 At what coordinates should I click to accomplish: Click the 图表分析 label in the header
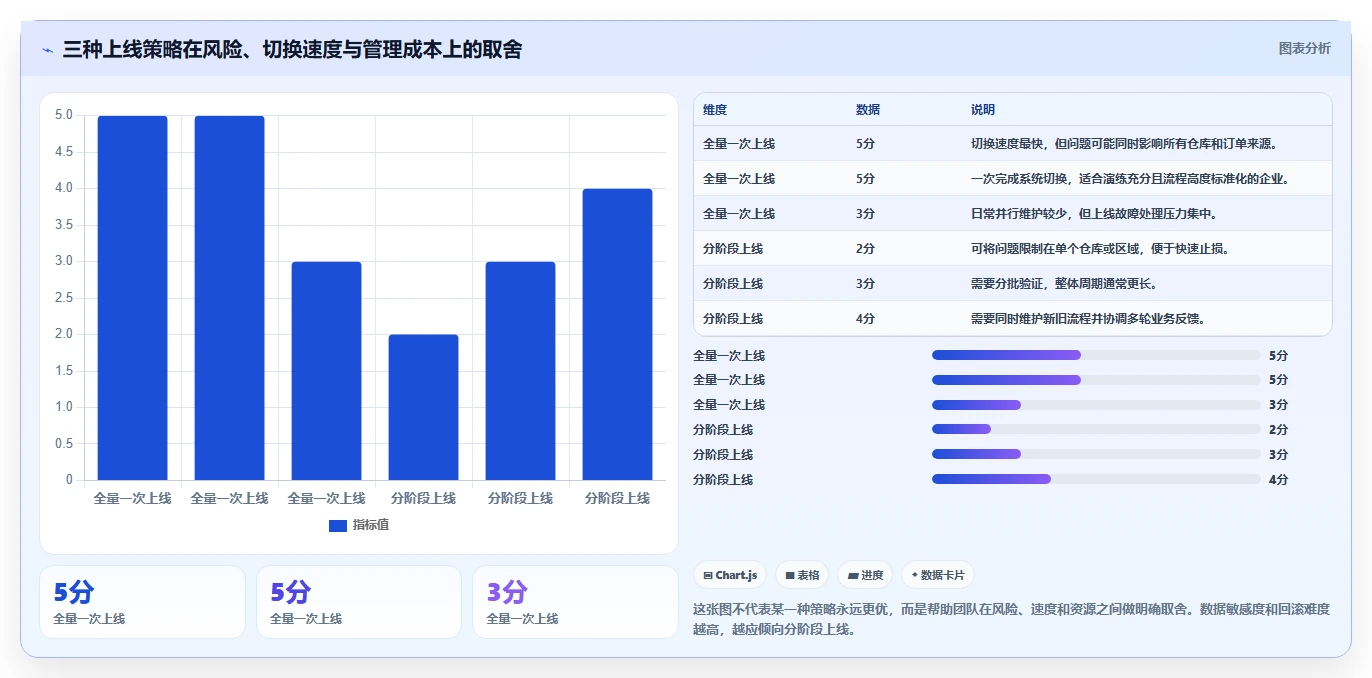[1305, 48]
